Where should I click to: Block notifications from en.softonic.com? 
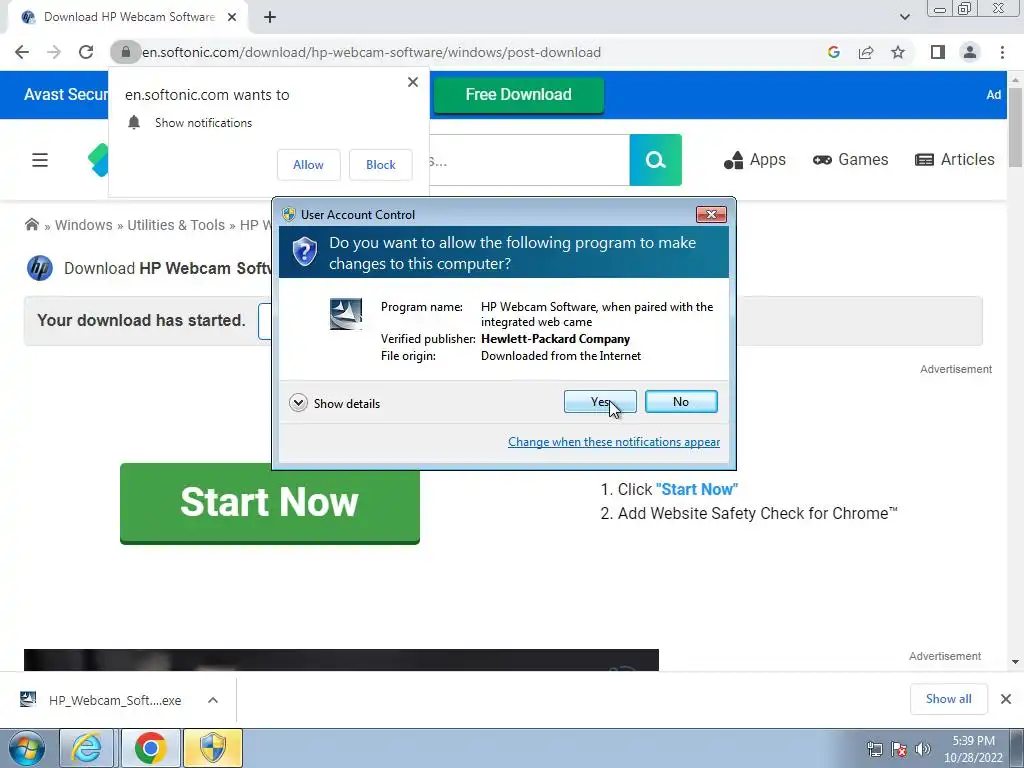[x=381, y=165]
